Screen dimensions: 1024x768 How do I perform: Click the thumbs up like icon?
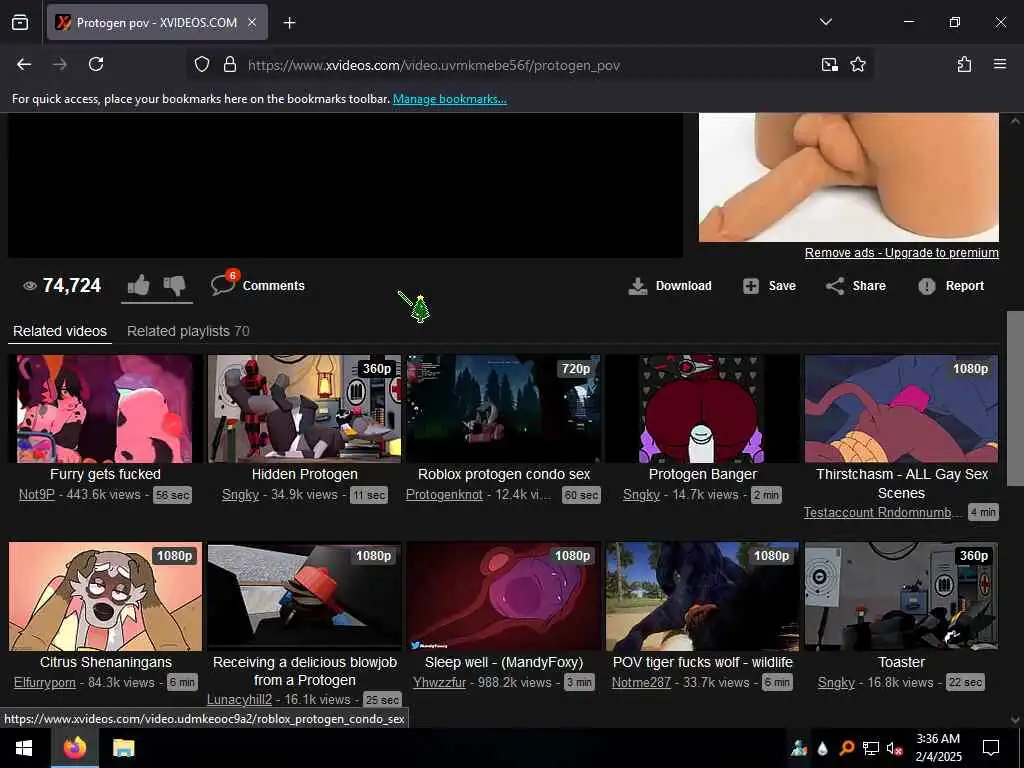click(138, 285)
